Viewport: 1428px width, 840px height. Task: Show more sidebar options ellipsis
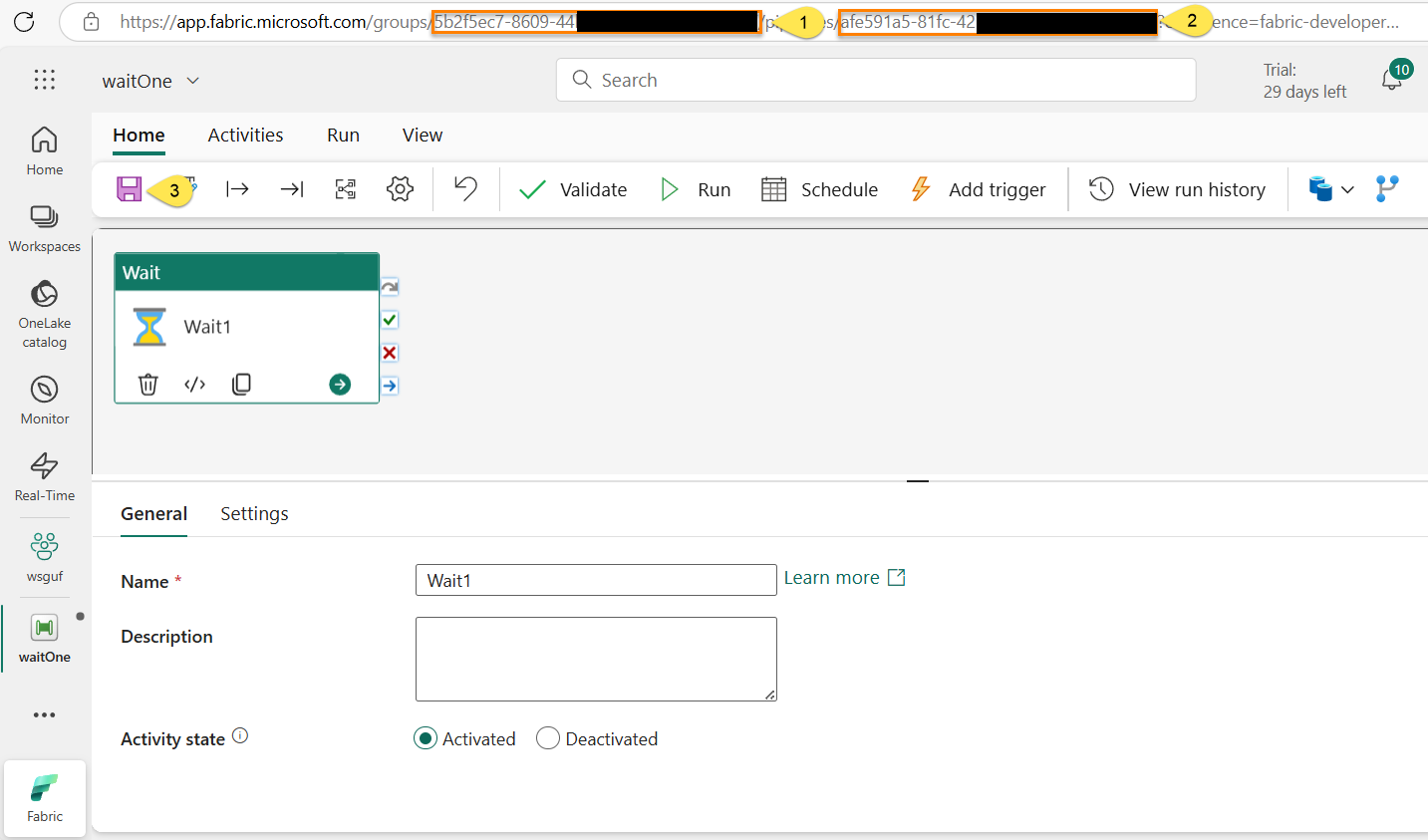[45, 714]
